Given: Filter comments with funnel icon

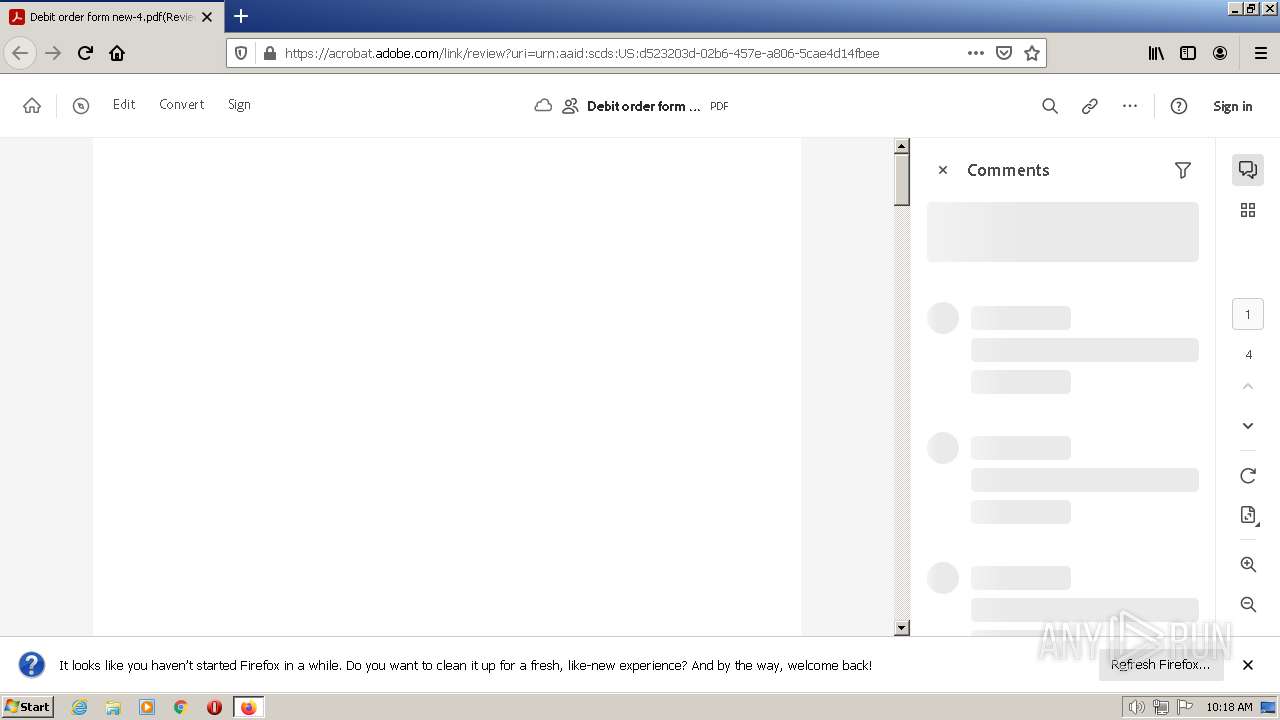Looking at the screenshot, I should point(1183,170).
